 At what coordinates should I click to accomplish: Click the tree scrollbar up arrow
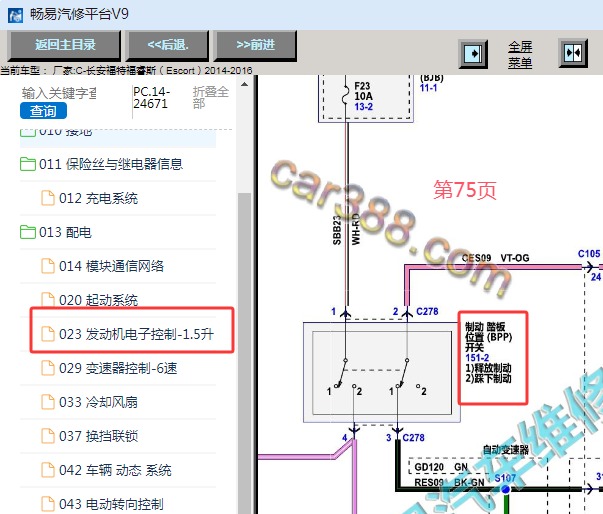(244, 84)
